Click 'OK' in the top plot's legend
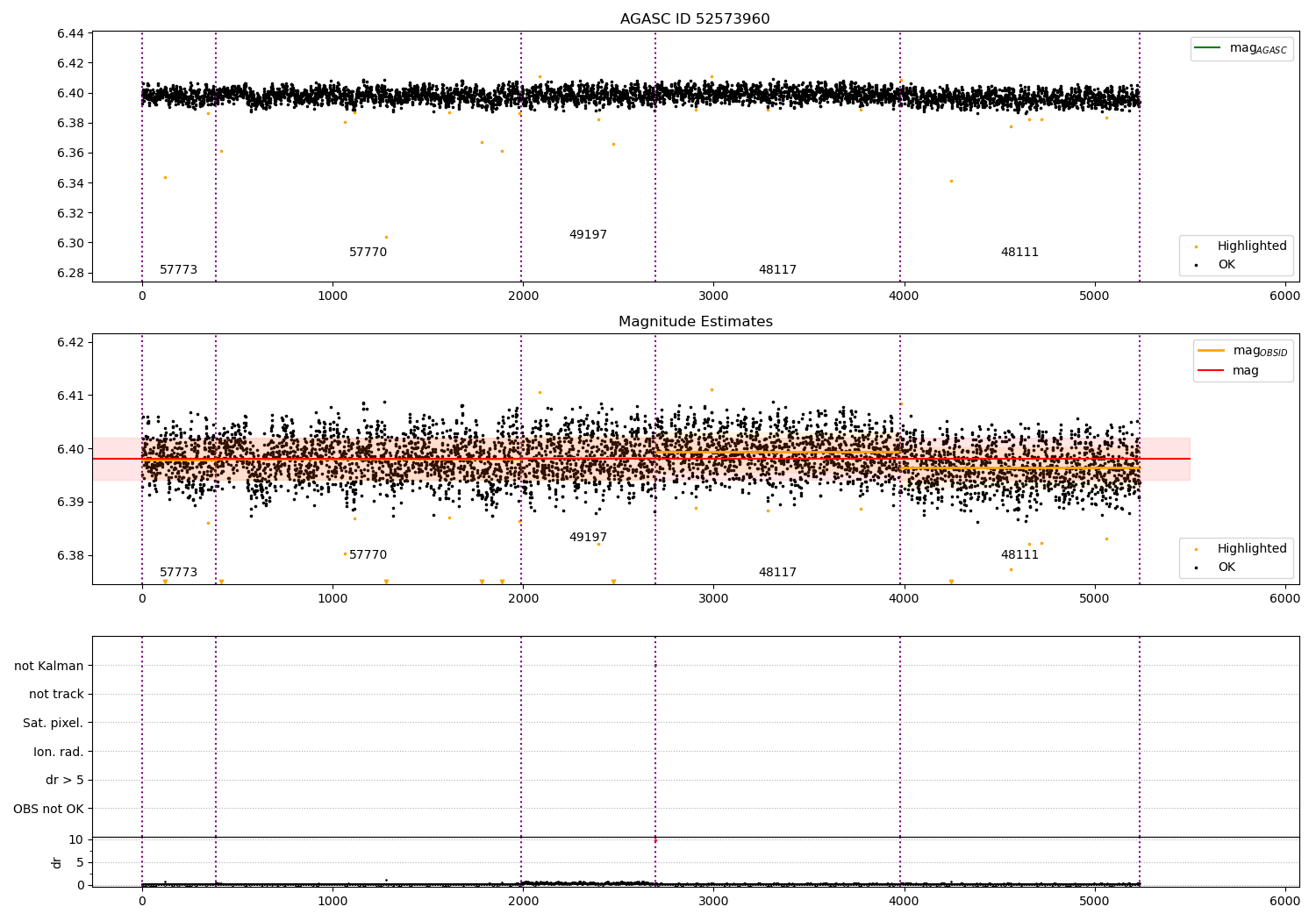Image resolution: width=1316 pixels, height=921 pixels. click(1227, 265)
